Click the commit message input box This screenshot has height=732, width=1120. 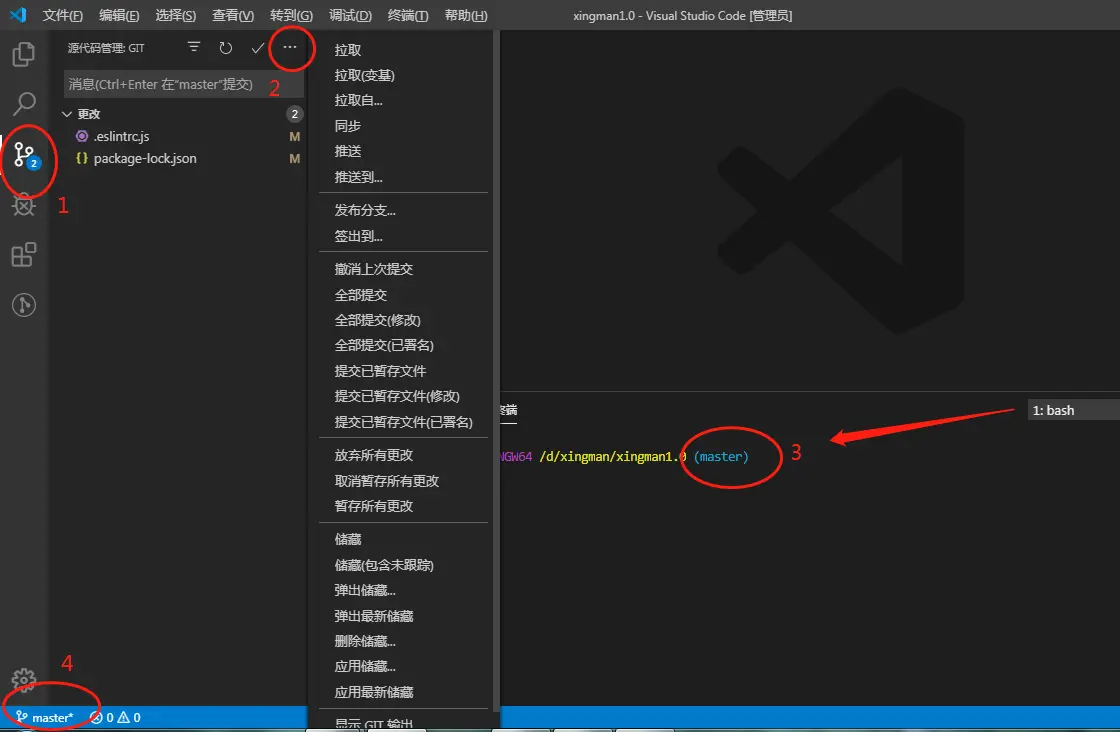pos(183,84)
